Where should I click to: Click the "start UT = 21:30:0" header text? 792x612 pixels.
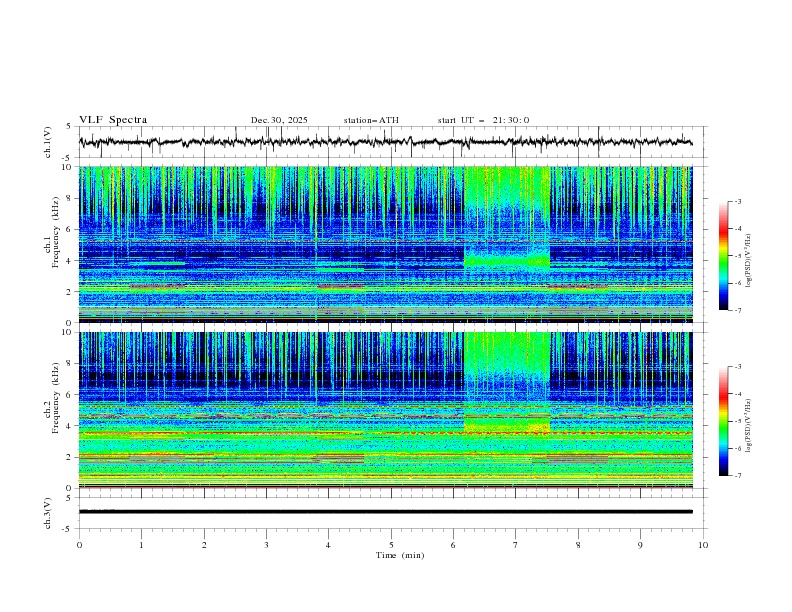pos(483,120)
